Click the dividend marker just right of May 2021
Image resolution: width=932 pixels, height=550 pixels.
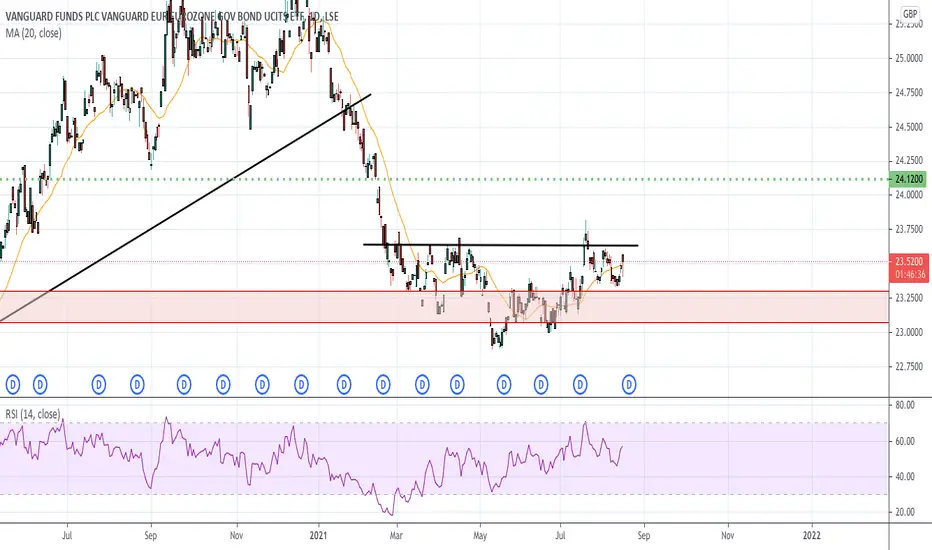tap(503, 385)
